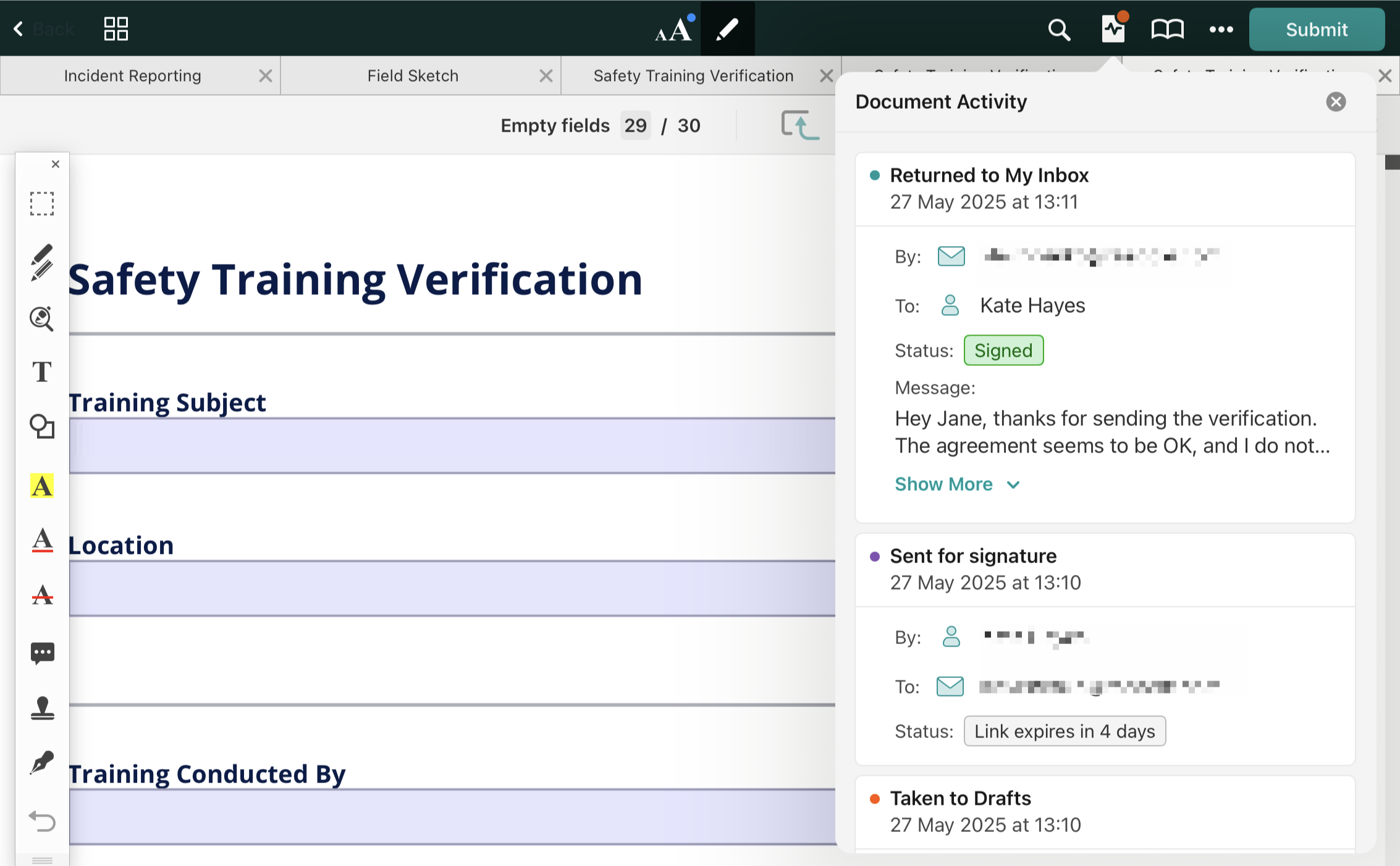Toggle text size settings
This screenshot has width=1400, height=866.
tap(673, 29)
